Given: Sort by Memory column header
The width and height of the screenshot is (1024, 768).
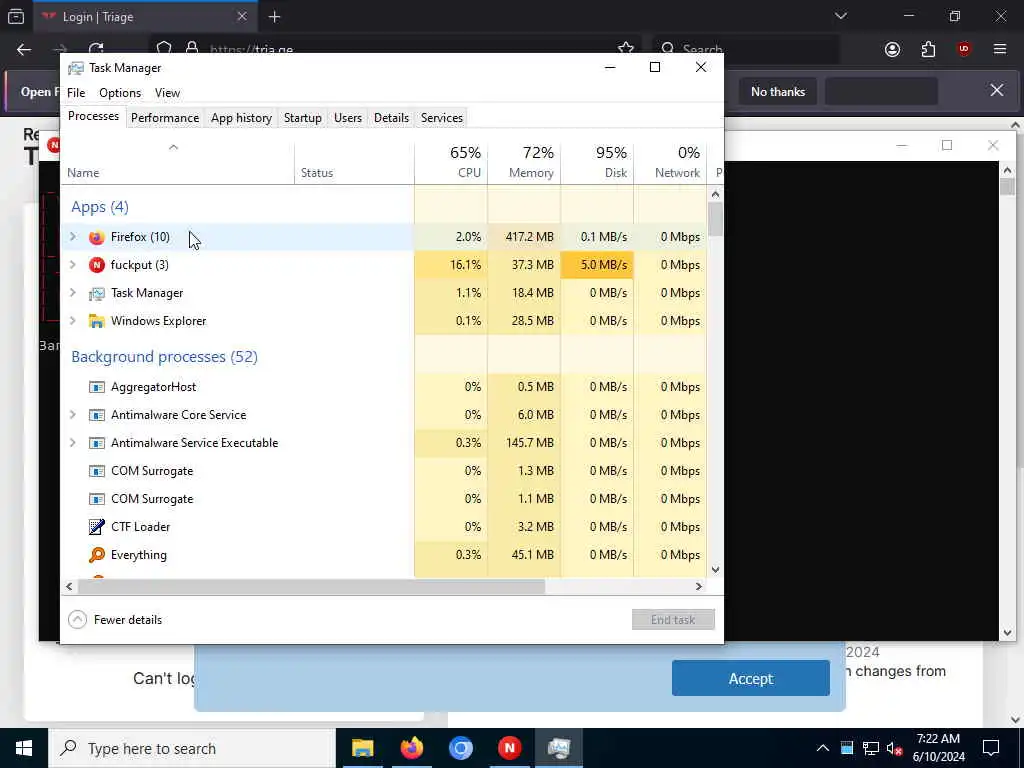Looking at the screenshot, I should pos(524,162).
